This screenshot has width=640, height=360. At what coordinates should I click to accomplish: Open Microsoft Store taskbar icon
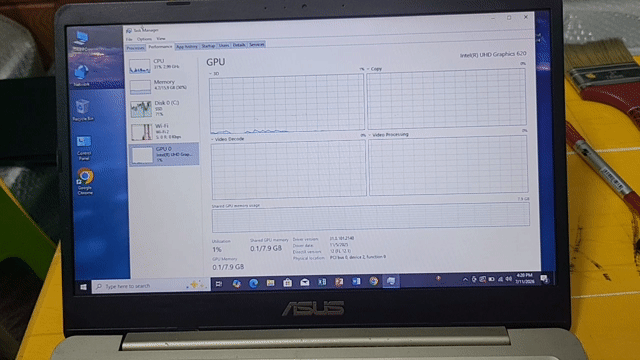(x=287, y=282)
